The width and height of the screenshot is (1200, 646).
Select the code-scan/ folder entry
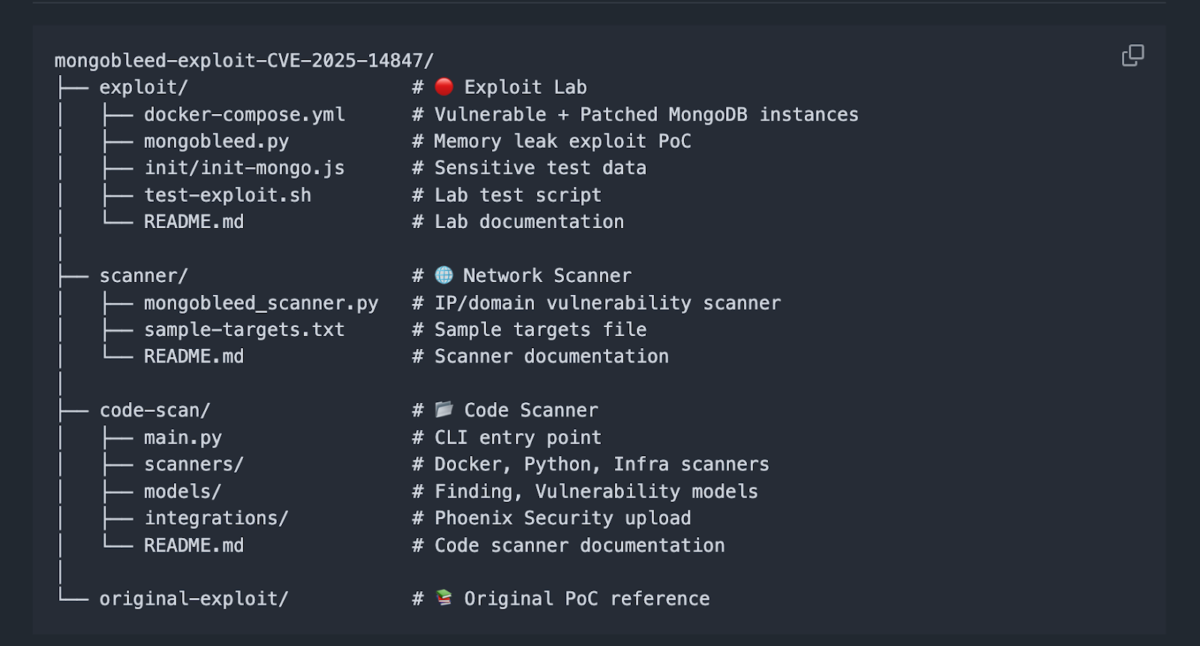pyautogui.click(x=155, y=410)
